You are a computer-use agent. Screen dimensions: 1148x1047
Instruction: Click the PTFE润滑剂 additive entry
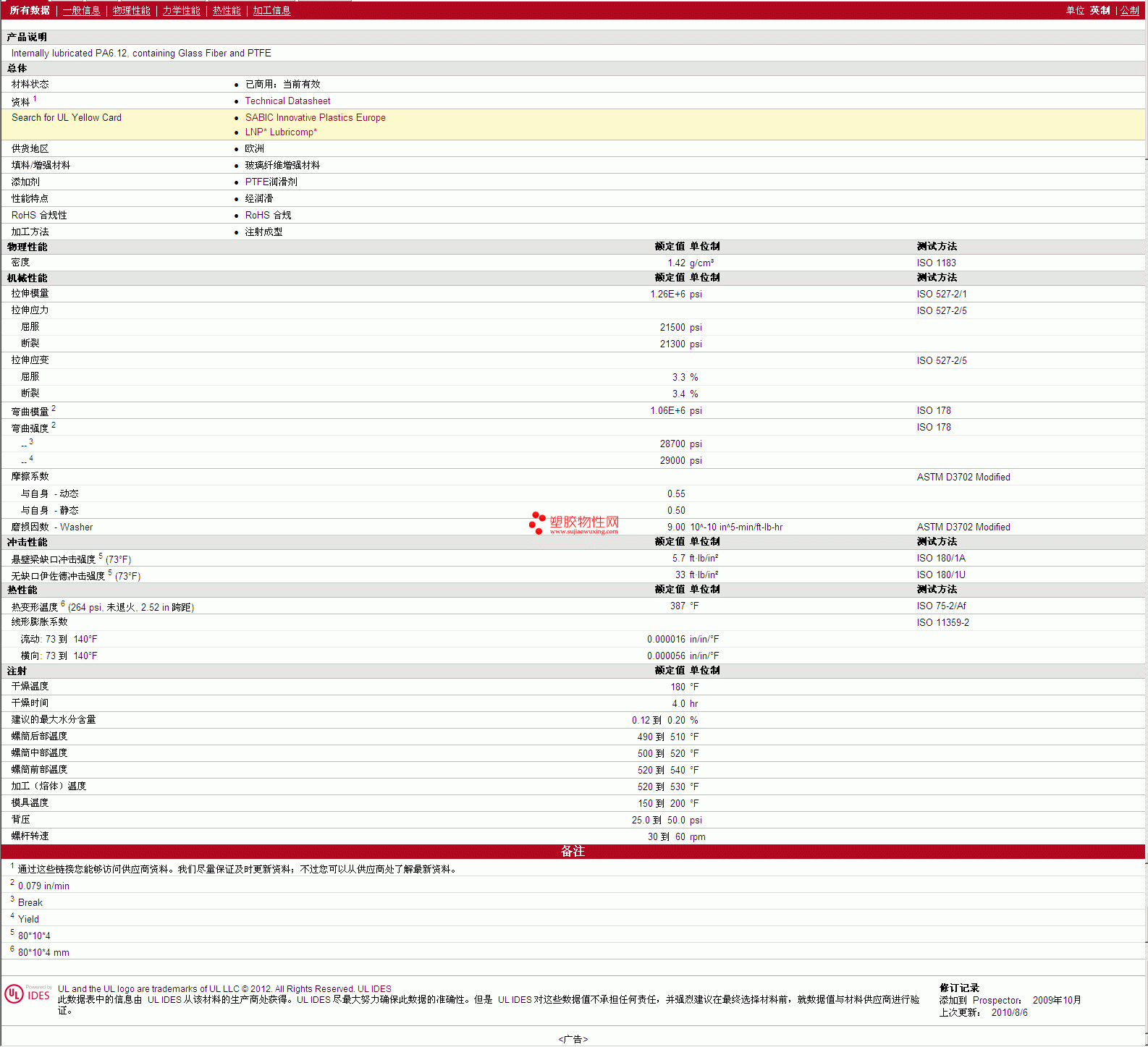point(271,182)
